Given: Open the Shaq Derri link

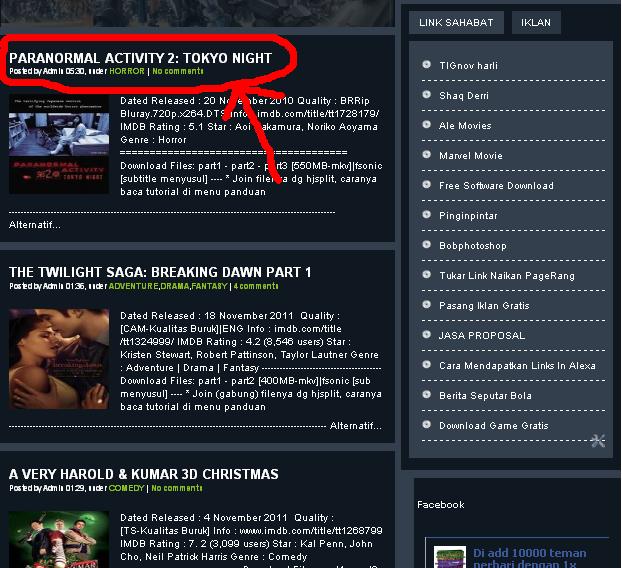Looking at the screenshot, I should point(464,96).
